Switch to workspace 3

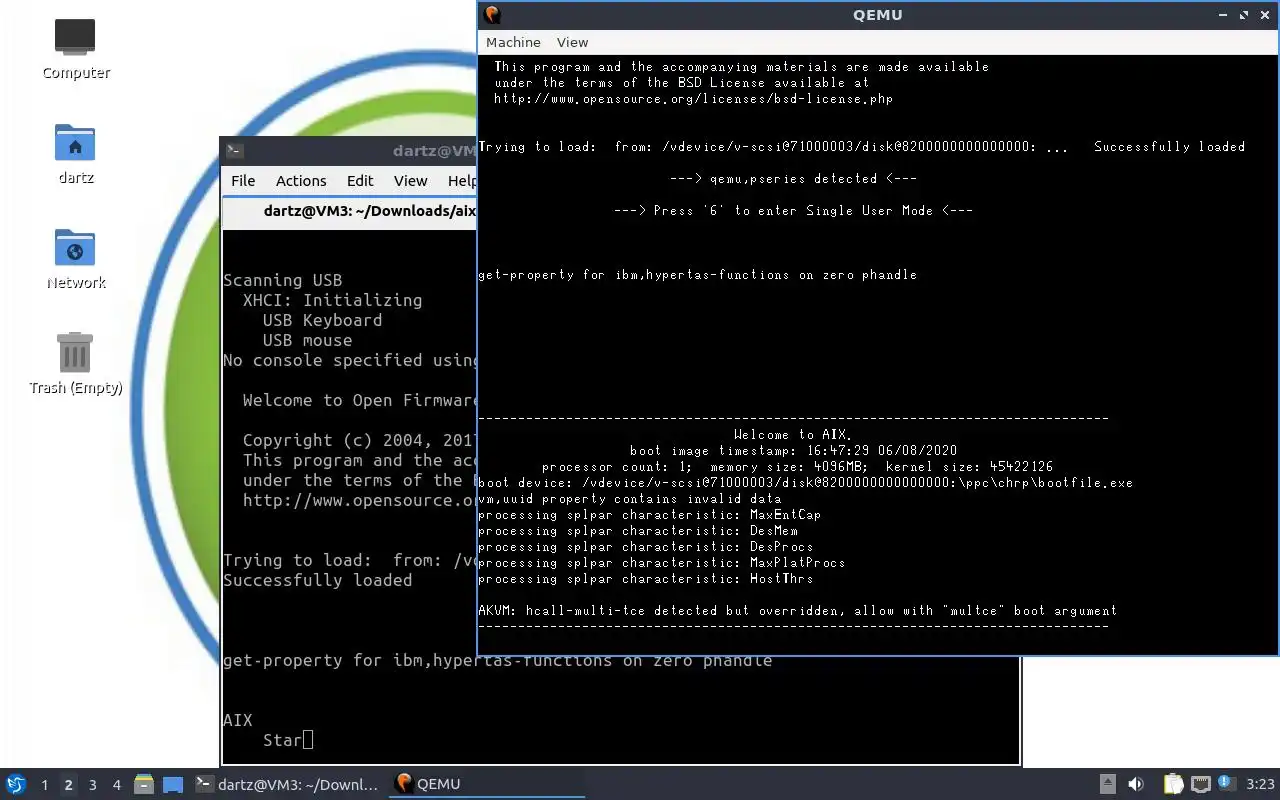[x=92, y=785]
